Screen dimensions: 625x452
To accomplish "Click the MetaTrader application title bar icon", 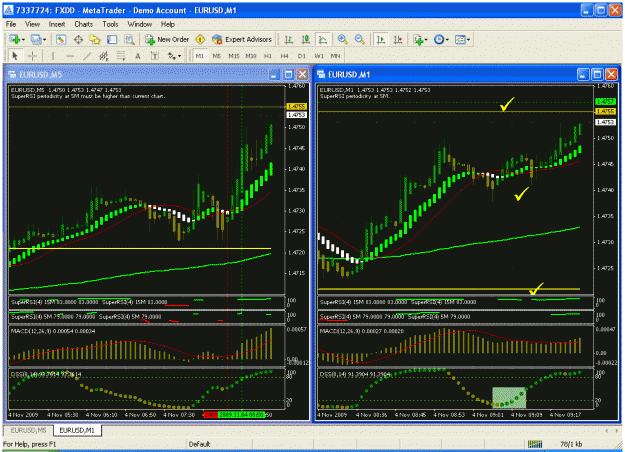I will point(8,10).
